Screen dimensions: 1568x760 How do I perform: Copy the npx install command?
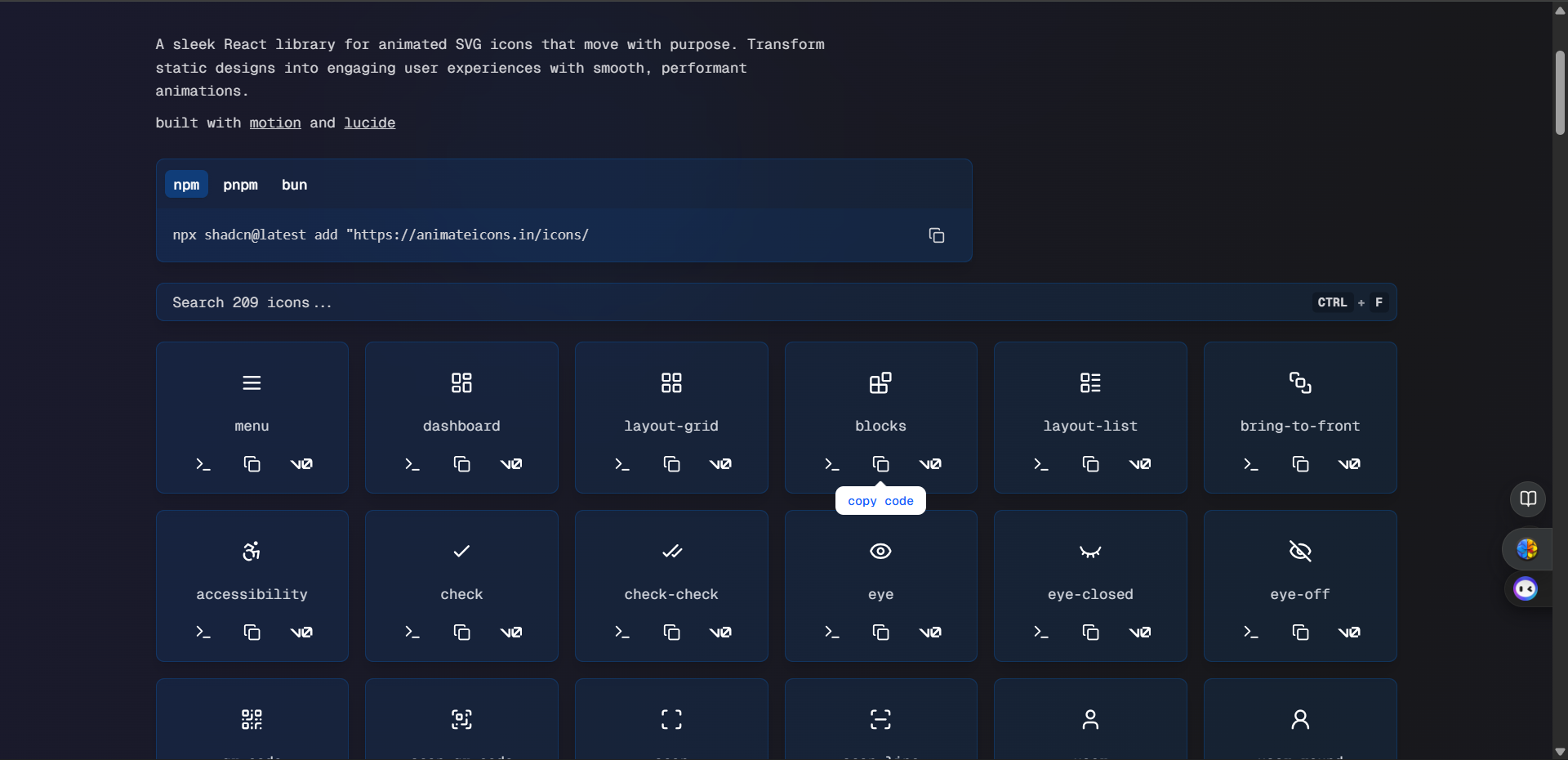pyautogui.click(x=936, y=235)
